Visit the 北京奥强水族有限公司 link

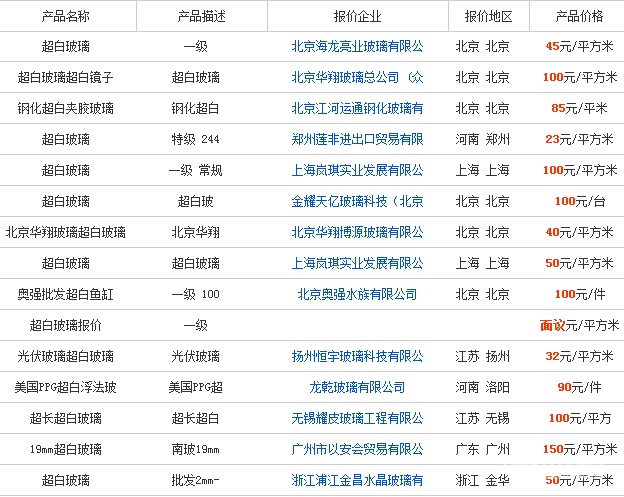[x=357, y=294]
